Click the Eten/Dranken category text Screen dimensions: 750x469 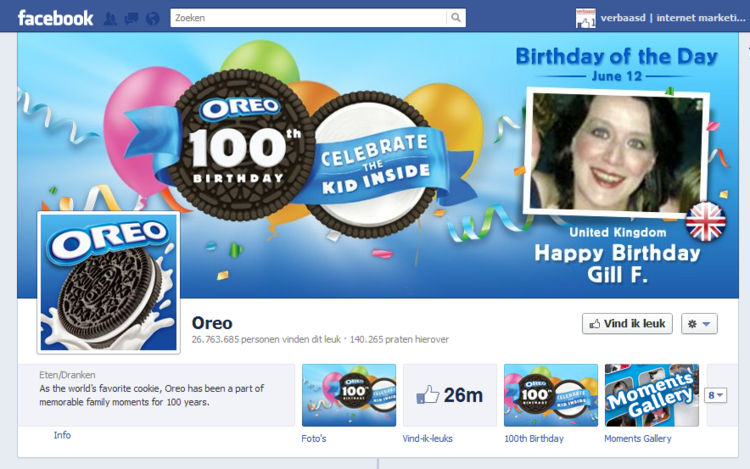(x=67, y=375)
